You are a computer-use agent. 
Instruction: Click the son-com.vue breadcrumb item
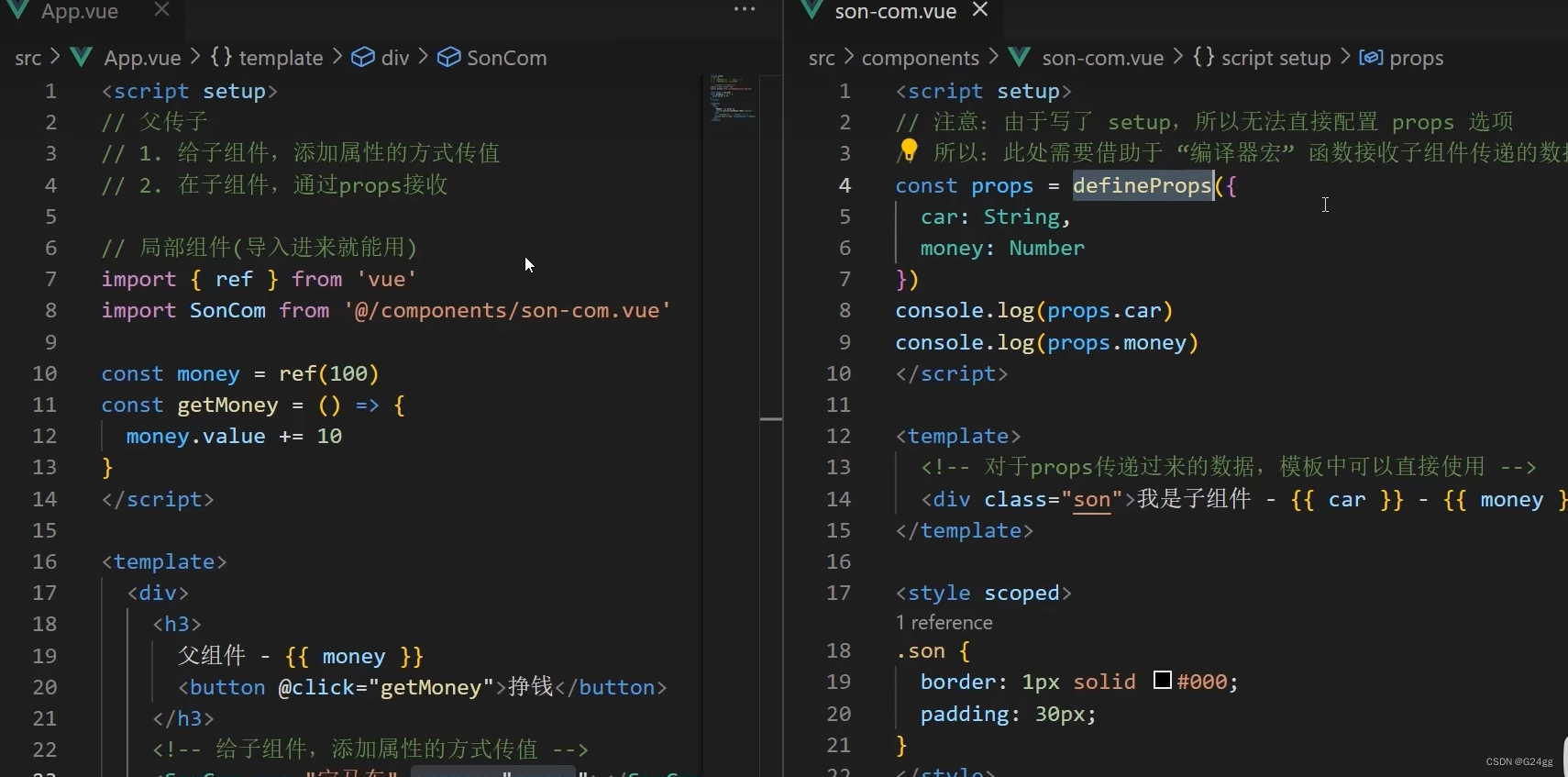pos(1103,58)
